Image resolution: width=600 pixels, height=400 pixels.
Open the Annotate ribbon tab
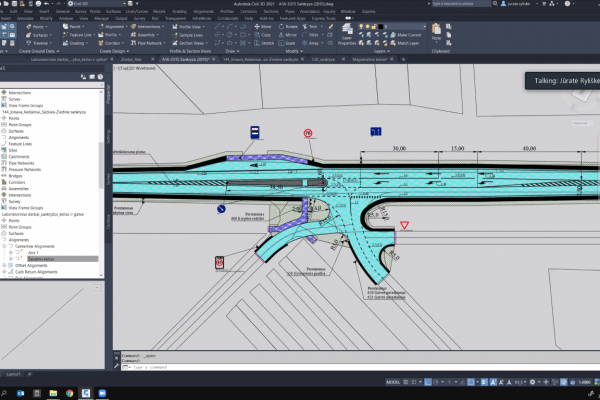25,18
